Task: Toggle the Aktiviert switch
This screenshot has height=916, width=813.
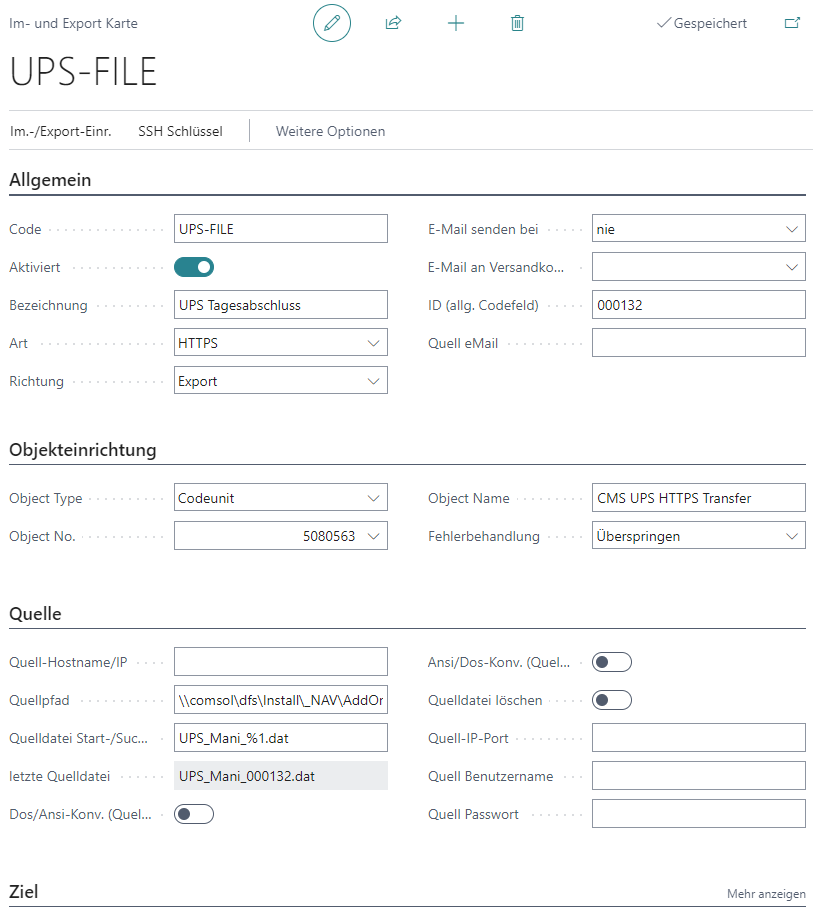Action: point(194,267)
